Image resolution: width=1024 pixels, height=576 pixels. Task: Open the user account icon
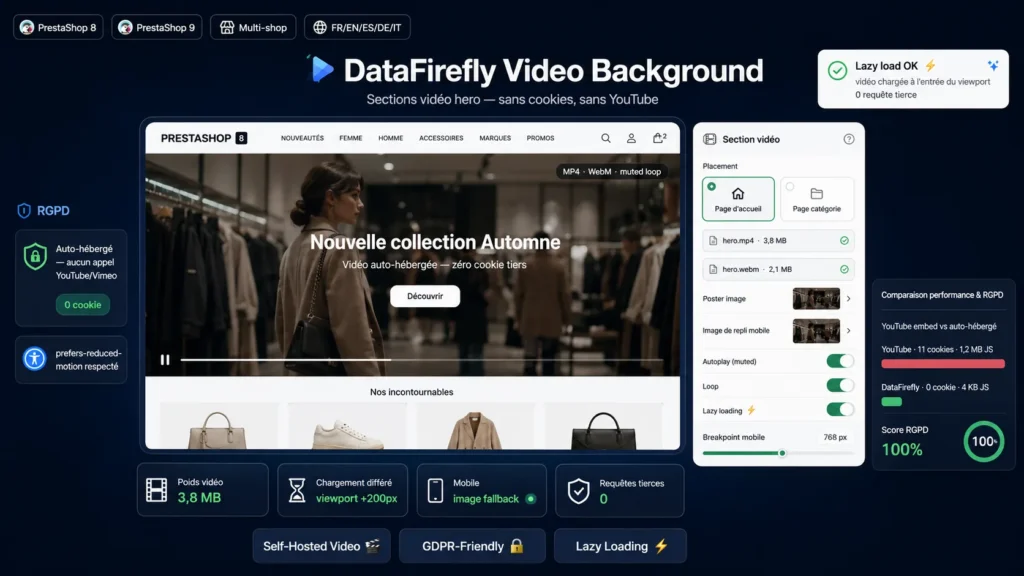632,138
